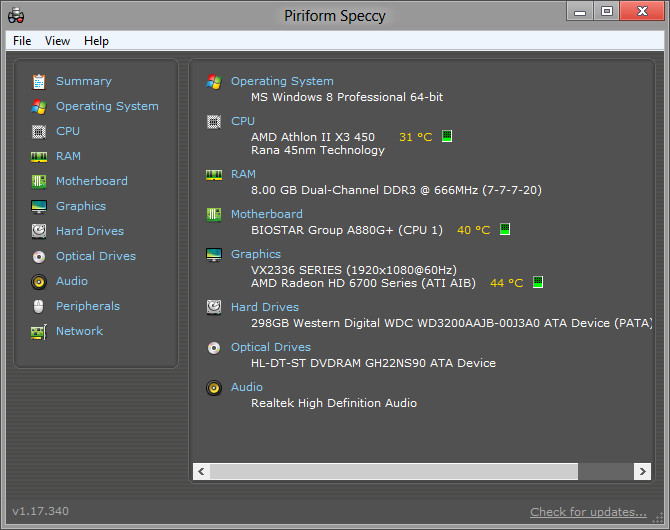The width and height of the screenshot is (670, 530).
Task: Click the motherboard temperature status indicator
Action: [505, 230]
